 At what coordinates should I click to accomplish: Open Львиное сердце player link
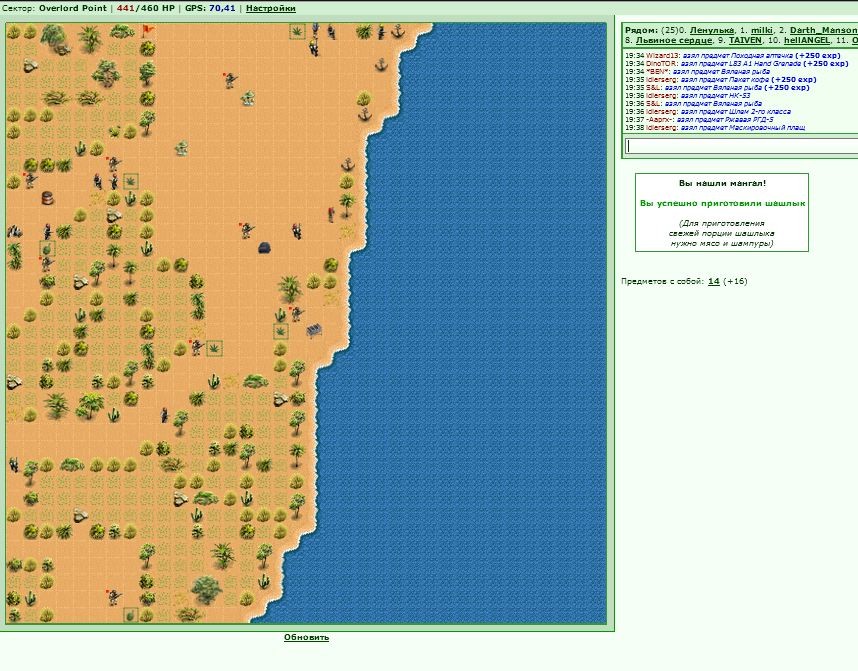pyautogui.click(x=674, y=41)
